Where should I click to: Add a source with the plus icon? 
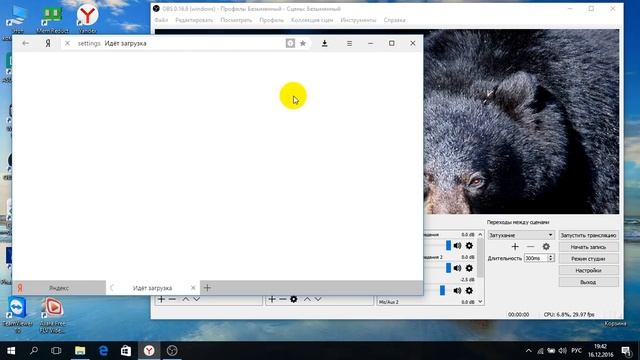[272, 299]
